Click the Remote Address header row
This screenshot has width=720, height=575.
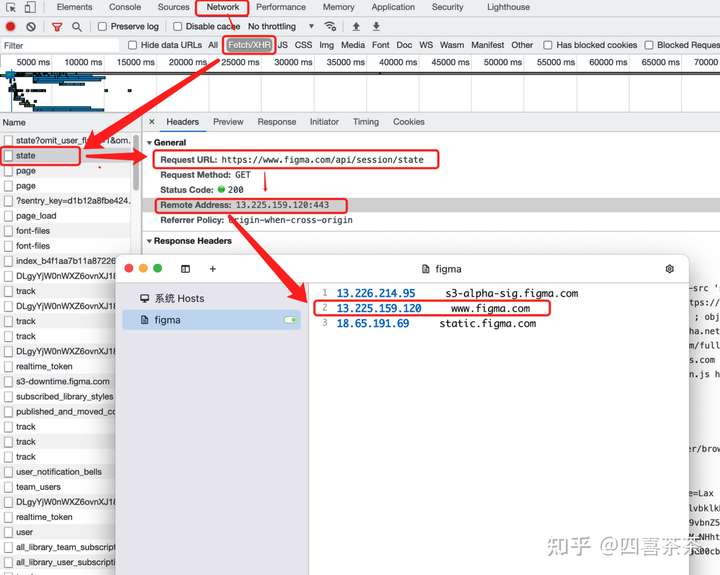click(x=431, y=205)
